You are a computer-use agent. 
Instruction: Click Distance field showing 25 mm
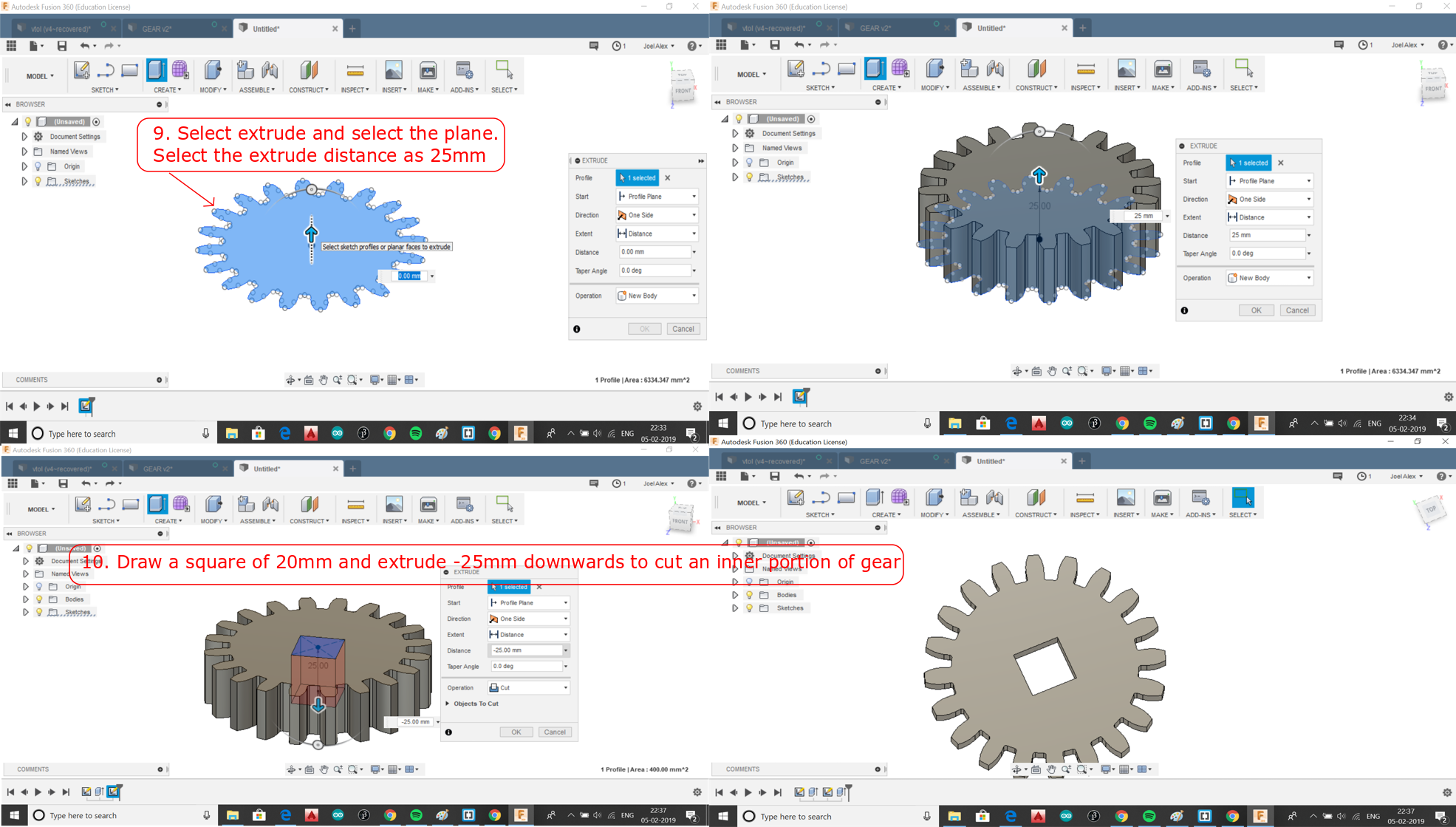1266,235
